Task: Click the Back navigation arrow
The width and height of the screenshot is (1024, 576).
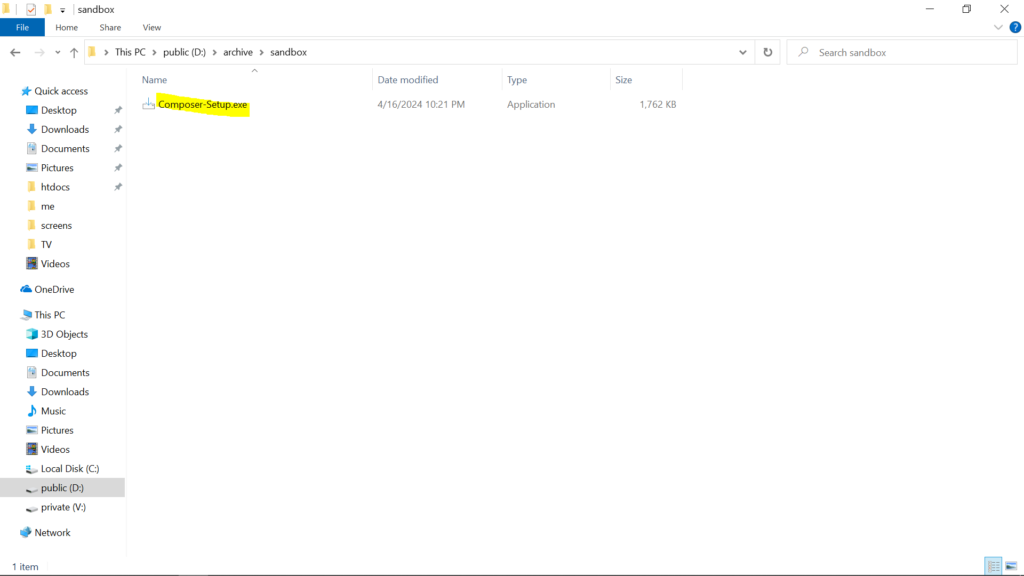Action: click(x=15, y=52)
